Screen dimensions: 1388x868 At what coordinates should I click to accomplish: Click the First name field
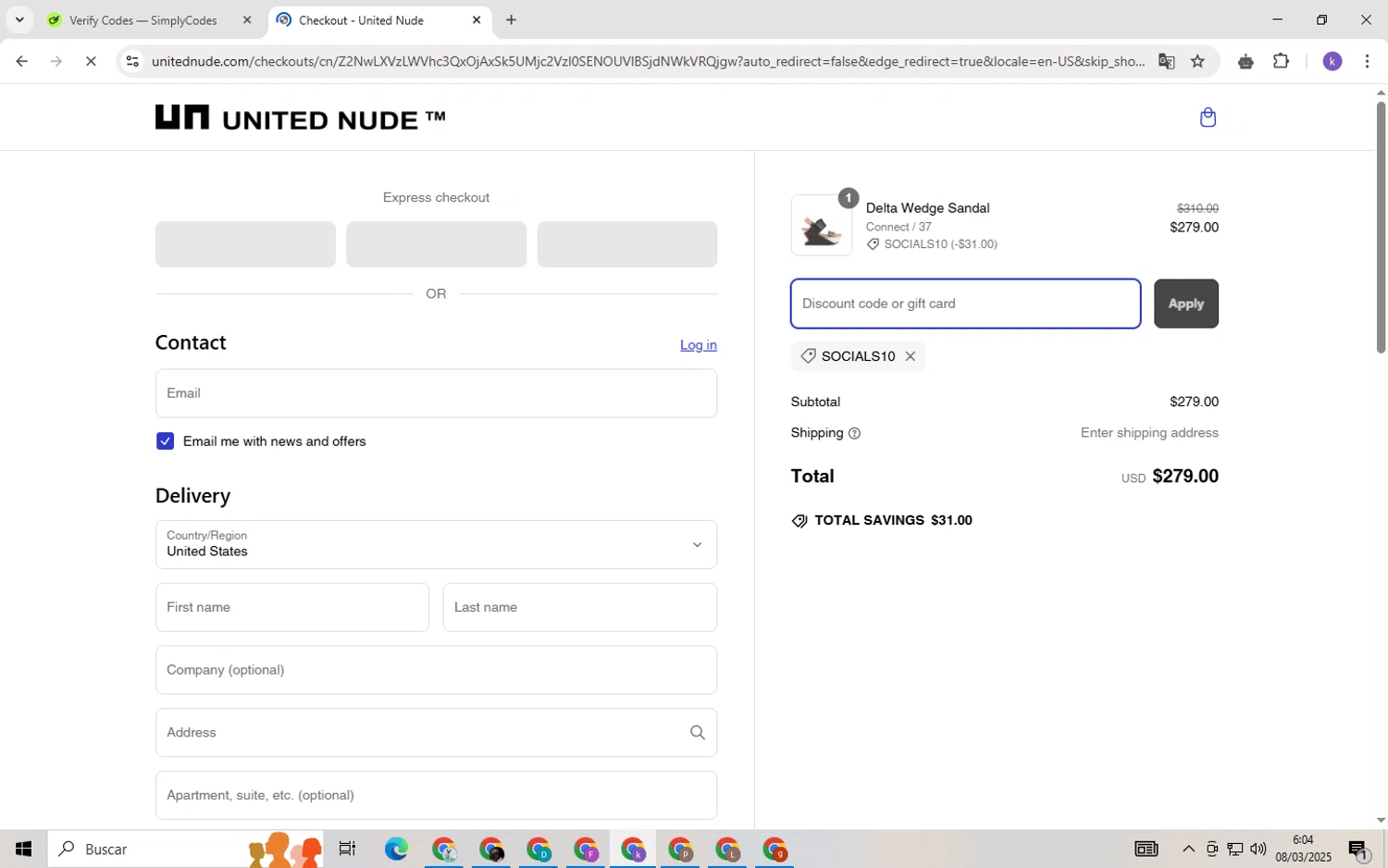pos(291,607)
